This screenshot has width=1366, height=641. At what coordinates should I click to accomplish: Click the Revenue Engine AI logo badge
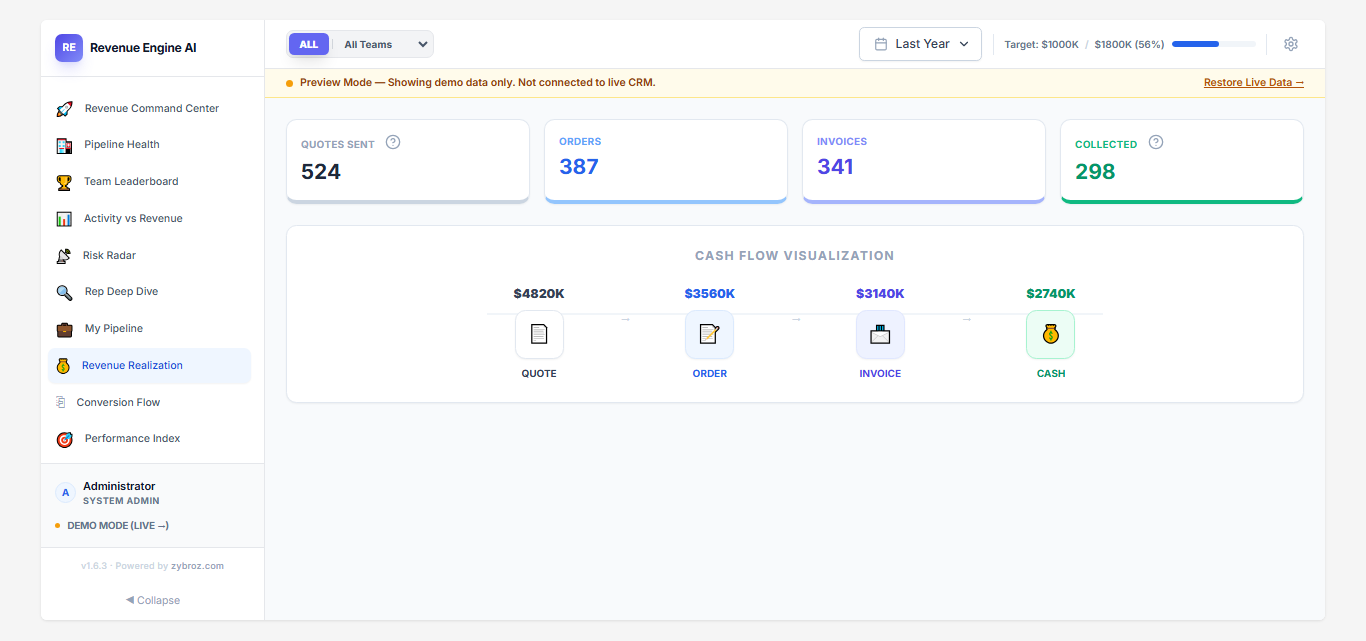point(68,47)
